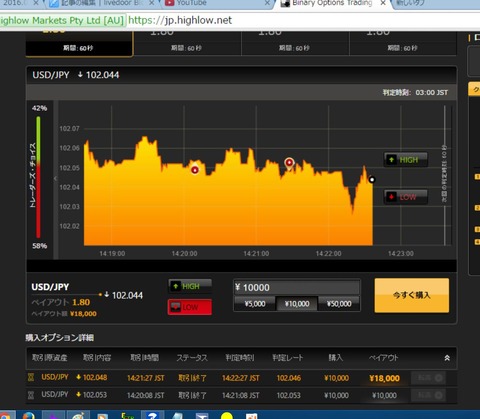Open the question mark app in taskbar

pos(153,415)
